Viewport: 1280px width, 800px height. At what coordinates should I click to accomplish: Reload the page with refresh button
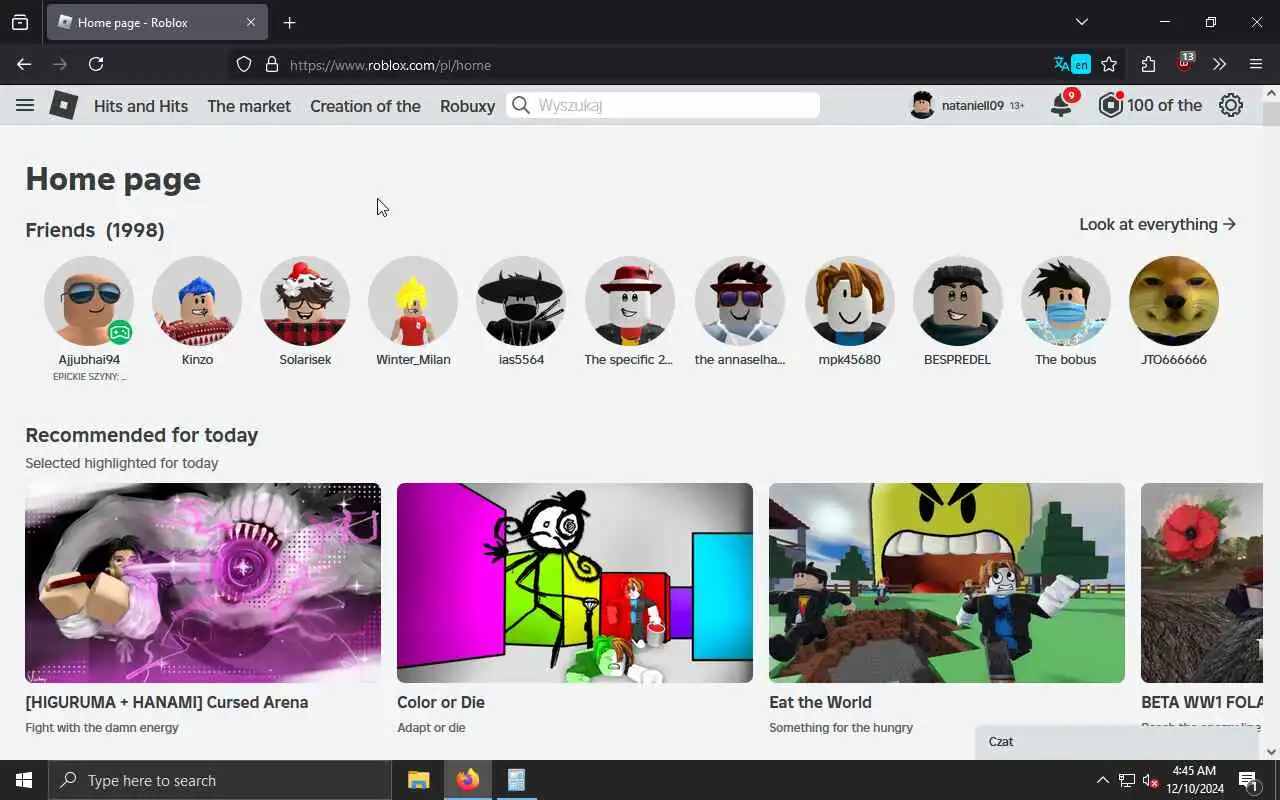pyautogui.click(x=96, y=64)
